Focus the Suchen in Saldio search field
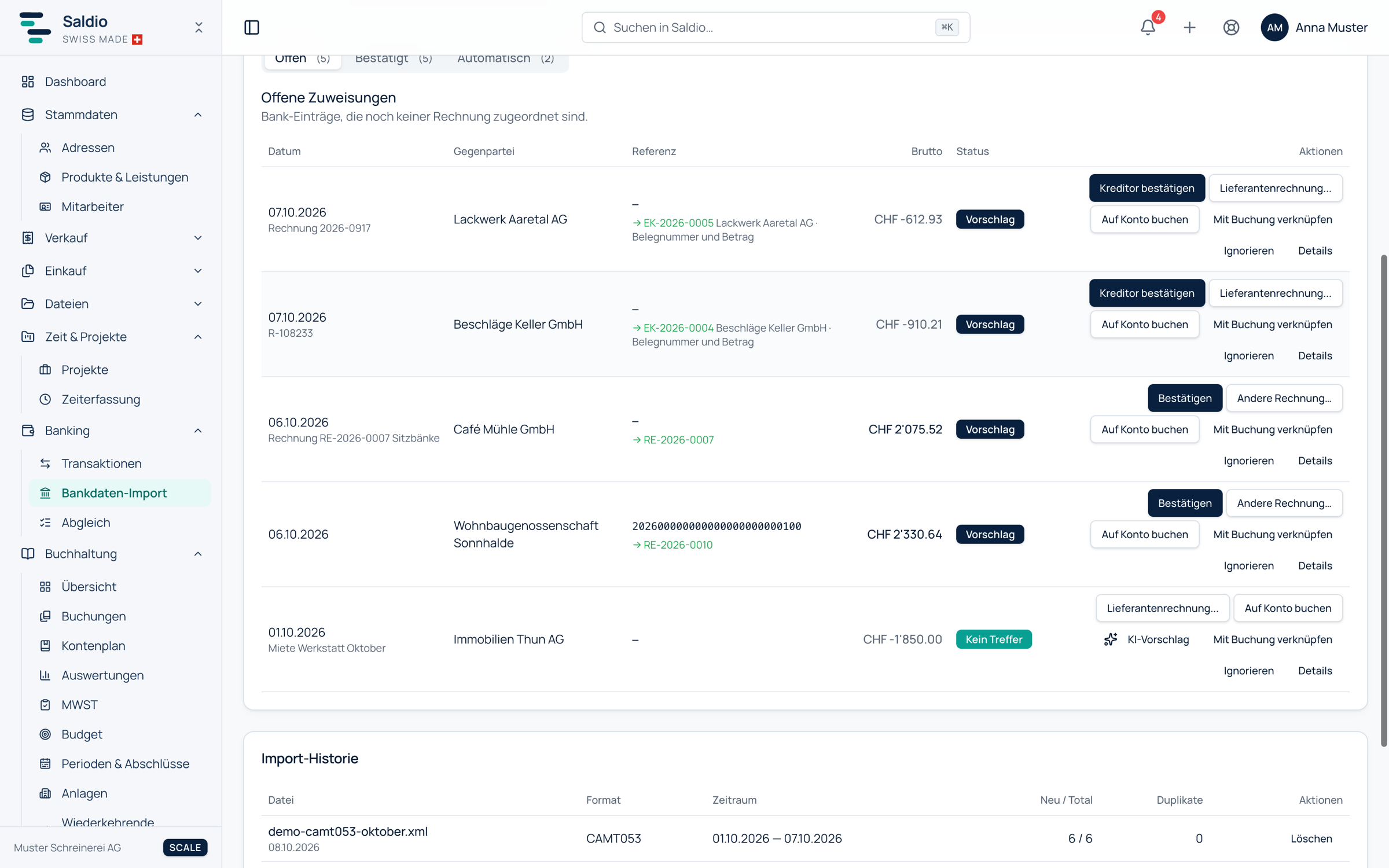The image size is (1389, 868). pyautogui.click(x=776, y=27)
